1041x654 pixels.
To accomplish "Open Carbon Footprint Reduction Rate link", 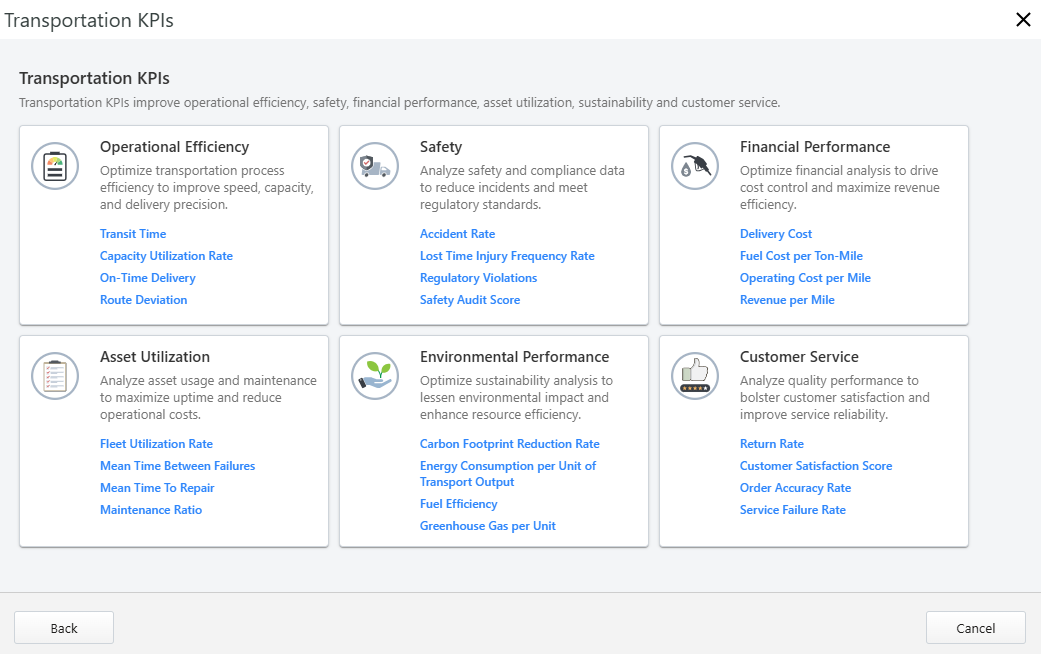I will click(x=509, y=444).
